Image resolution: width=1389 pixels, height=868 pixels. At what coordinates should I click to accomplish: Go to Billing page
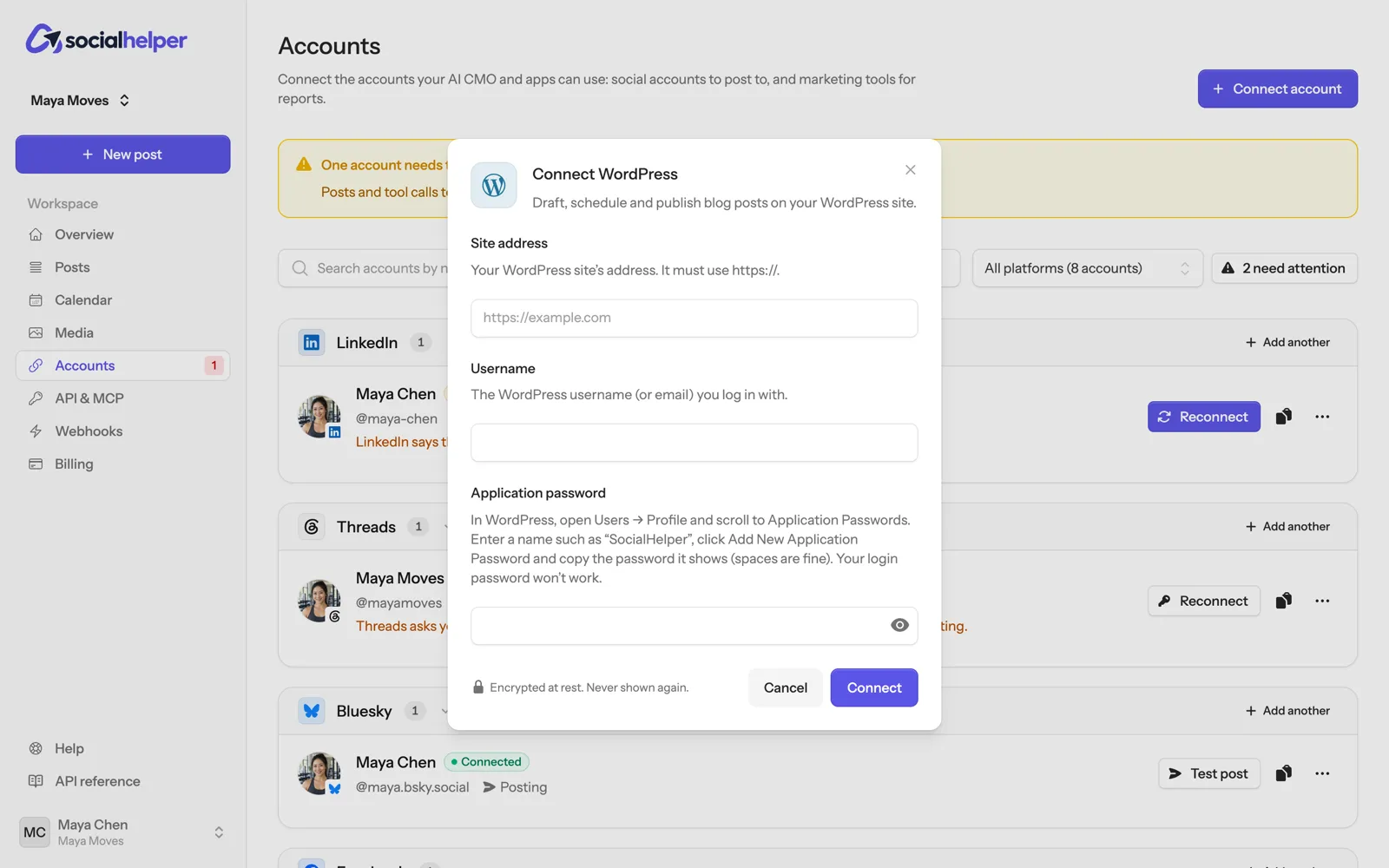pos(122,464)
